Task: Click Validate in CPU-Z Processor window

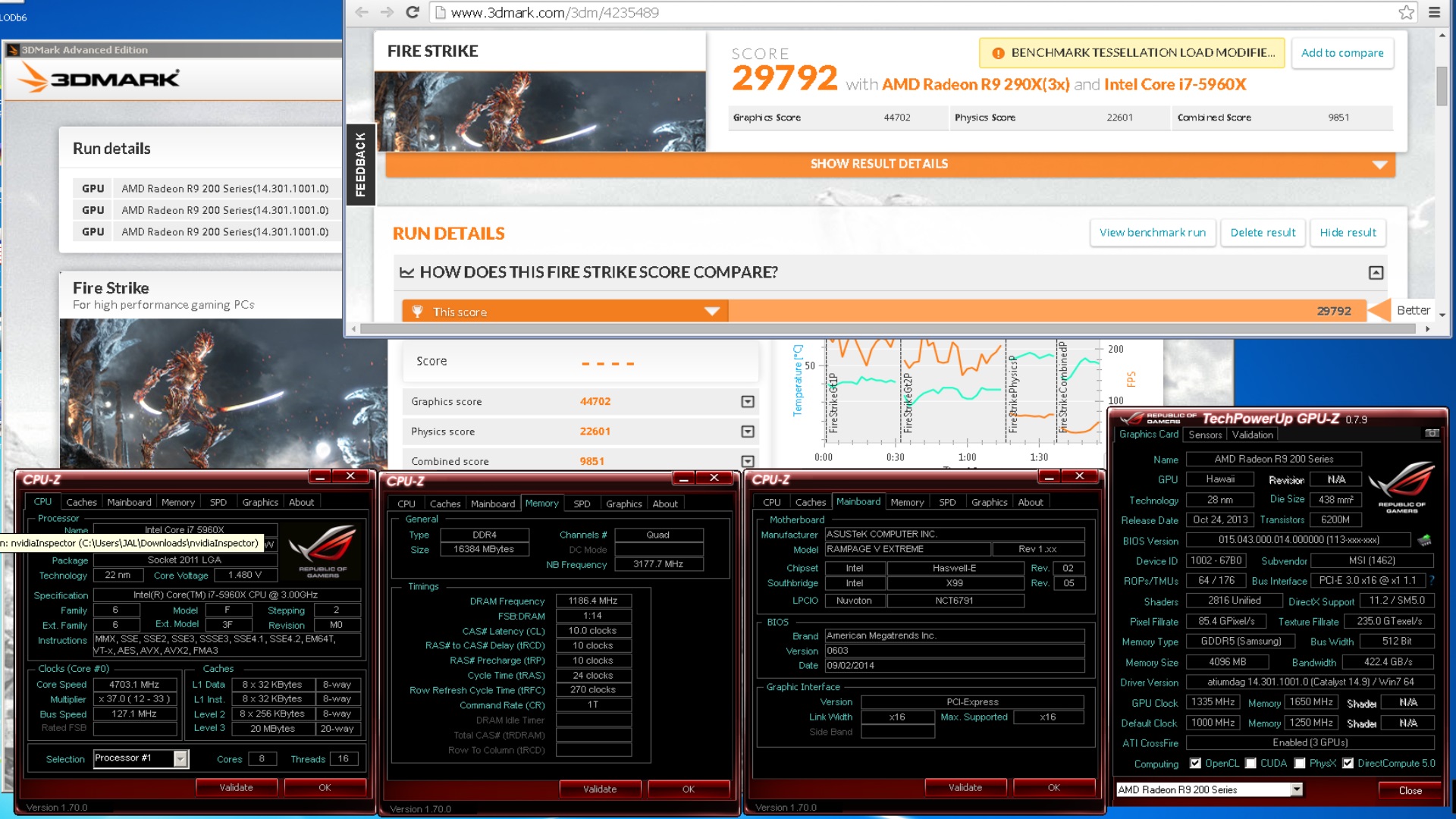Action: click(236, 787)
